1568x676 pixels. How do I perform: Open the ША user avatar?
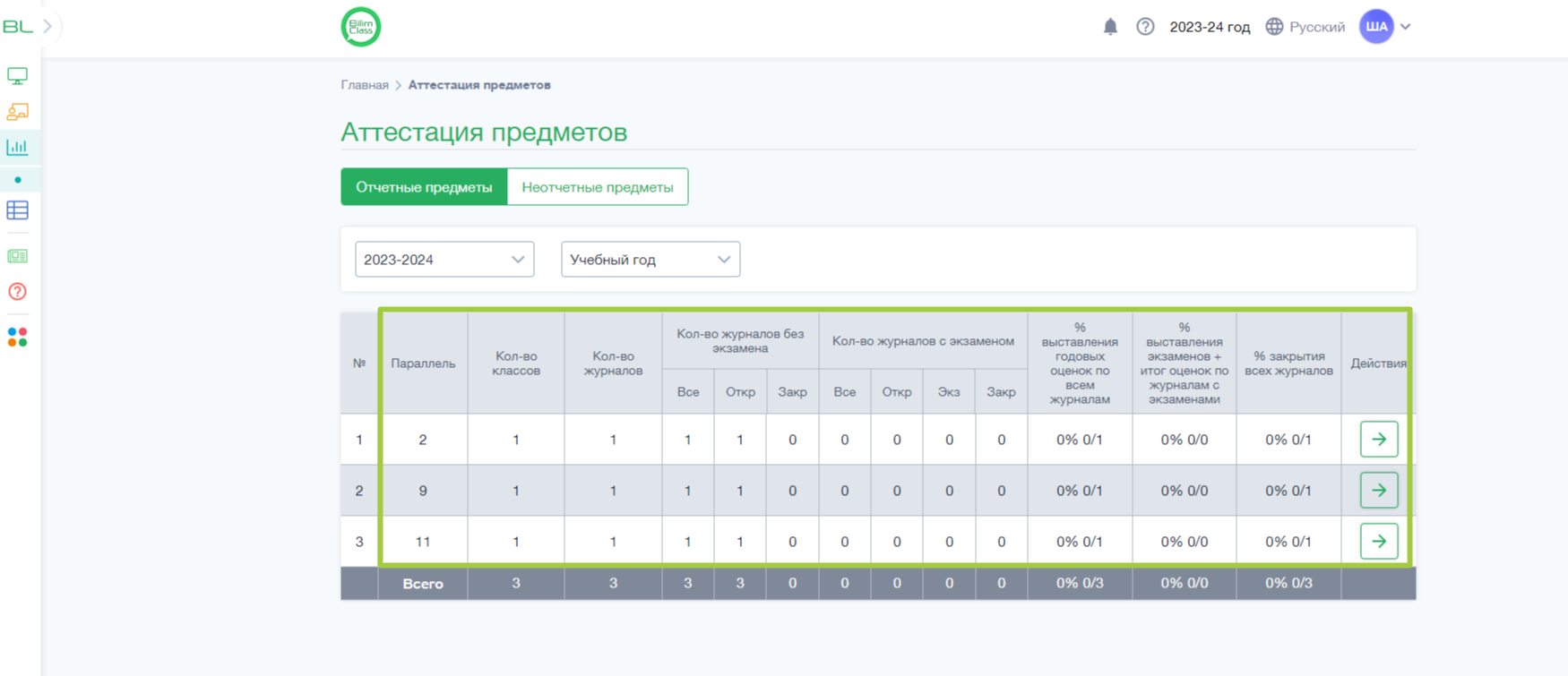coord(1376,27)
